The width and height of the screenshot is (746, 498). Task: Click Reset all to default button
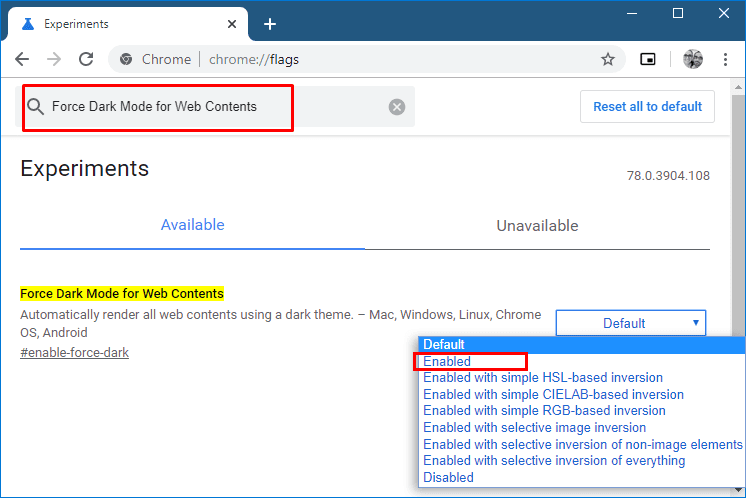pos(647,107)
